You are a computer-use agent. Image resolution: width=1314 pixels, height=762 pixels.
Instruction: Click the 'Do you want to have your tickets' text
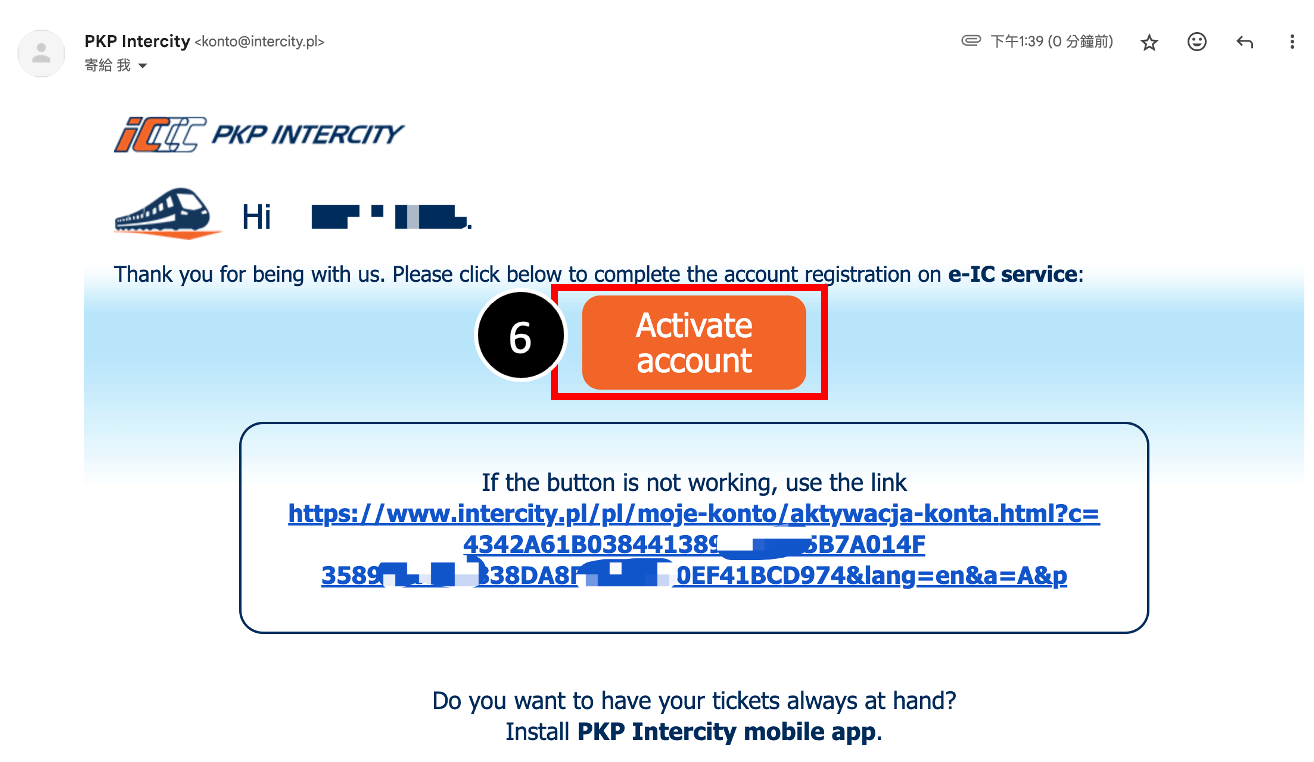(694, 701)
